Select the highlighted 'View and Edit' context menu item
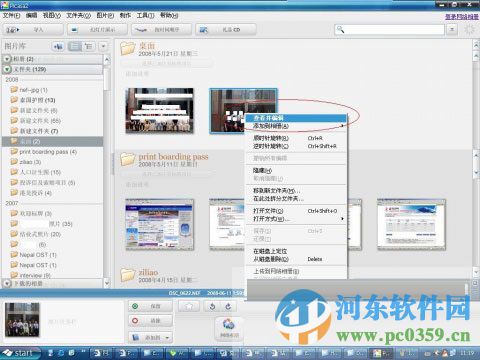The width and height of the screenshot is (480, 360). click(x=296, y=118)
